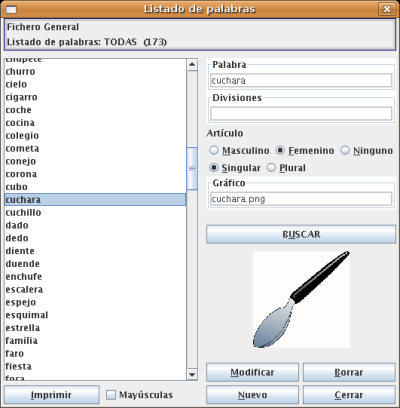
Task: Select 'fiesta' in the word list
Action: click(x=95, y=366)
